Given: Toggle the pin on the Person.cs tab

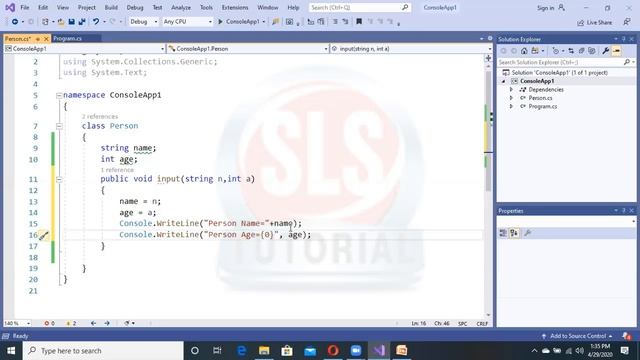Looking at the screenshot, I should (x=38, y=39).
